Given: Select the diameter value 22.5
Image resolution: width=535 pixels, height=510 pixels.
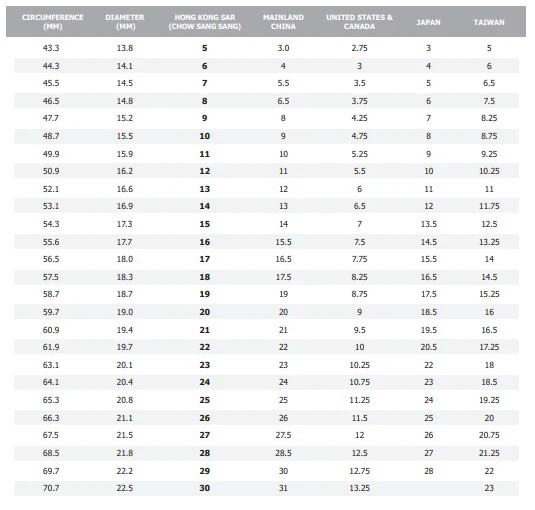Looking at the screenshot, I should coord(125,488).
